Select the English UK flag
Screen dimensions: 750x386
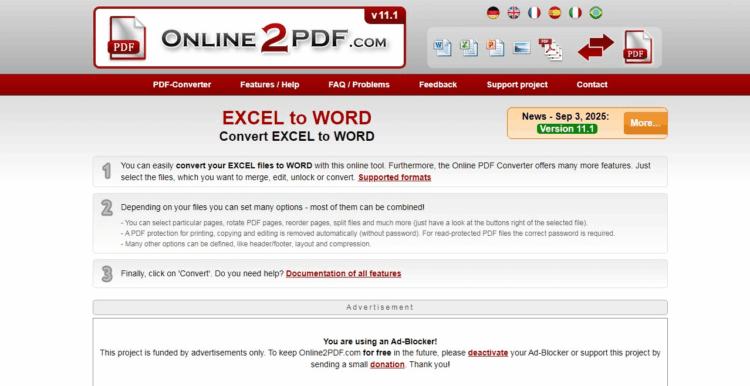coord(514,13)
